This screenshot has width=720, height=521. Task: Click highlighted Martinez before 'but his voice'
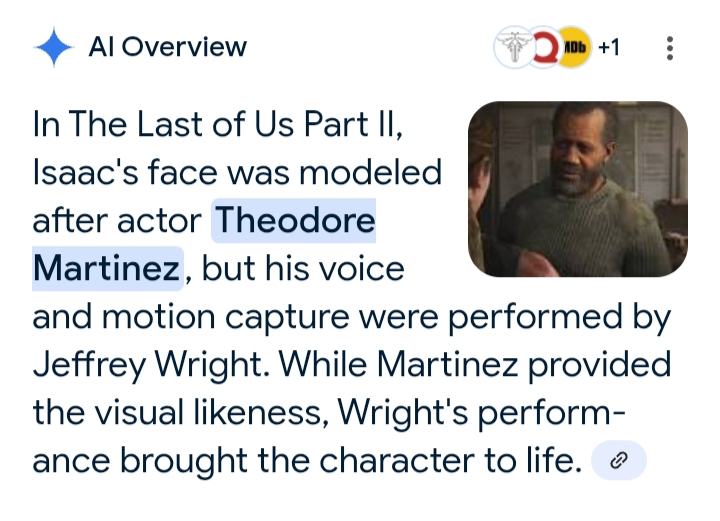tap(107, 269)
